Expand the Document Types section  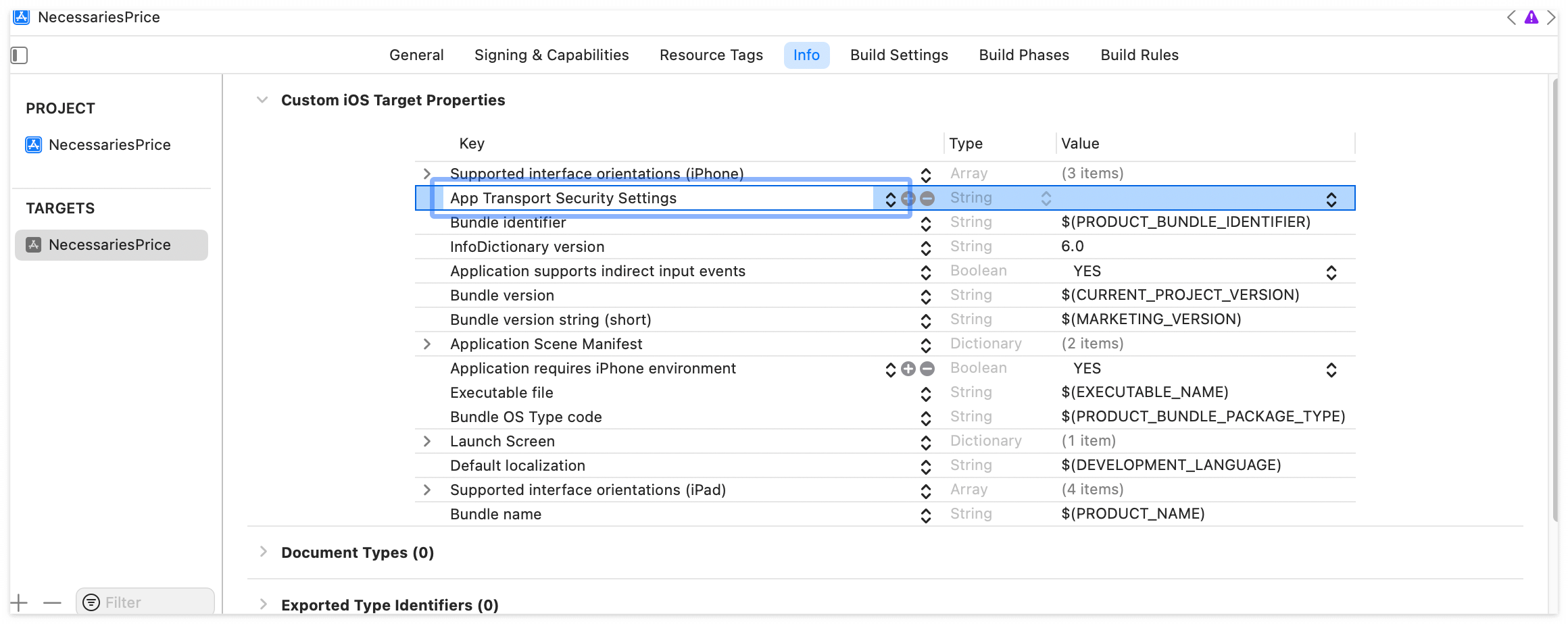[x=263, y=552]
